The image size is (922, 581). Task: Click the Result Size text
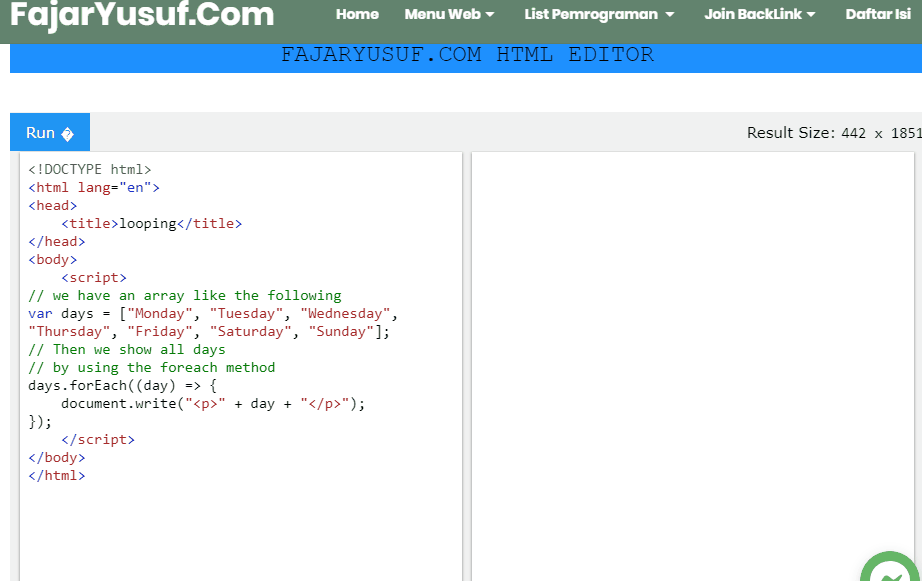tap(834, 133)
